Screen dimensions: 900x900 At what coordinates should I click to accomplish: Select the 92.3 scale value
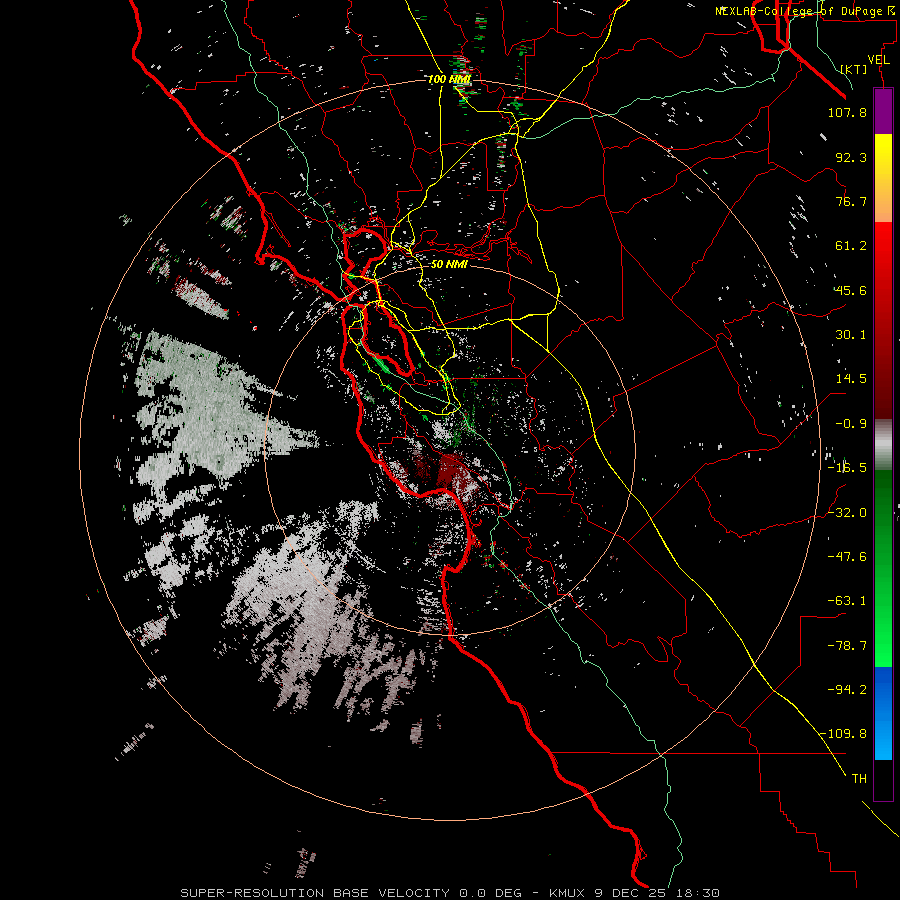tap(851, 157)
